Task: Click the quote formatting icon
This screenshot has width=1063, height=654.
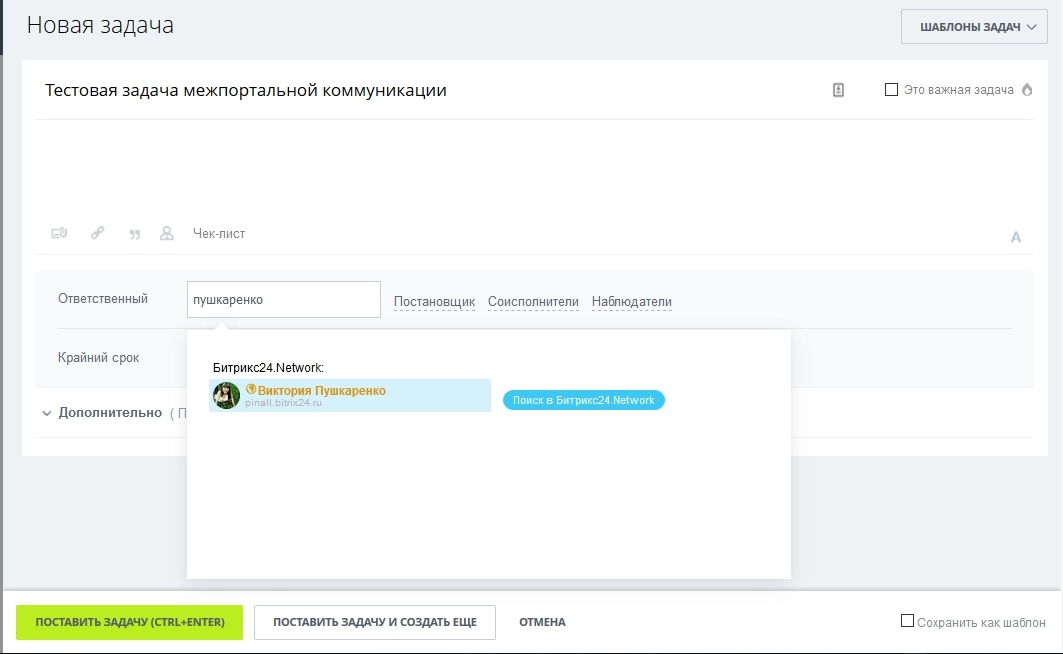Action: pos(134,233)
